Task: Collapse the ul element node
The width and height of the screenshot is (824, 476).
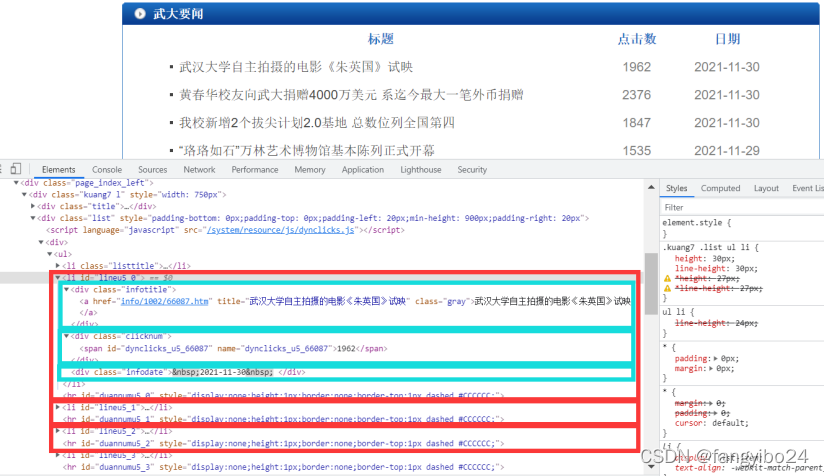Action: (49, 254)
